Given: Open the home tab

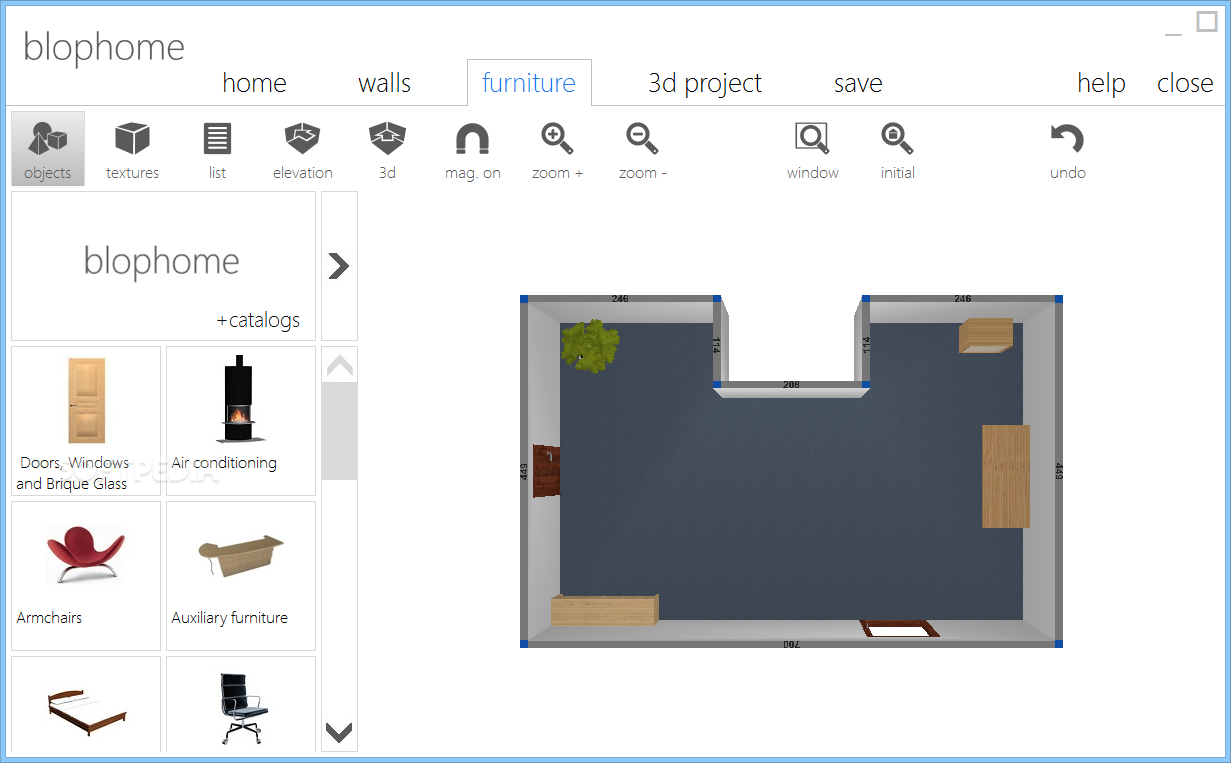Looking at the screenshot, I should (254, 83).
